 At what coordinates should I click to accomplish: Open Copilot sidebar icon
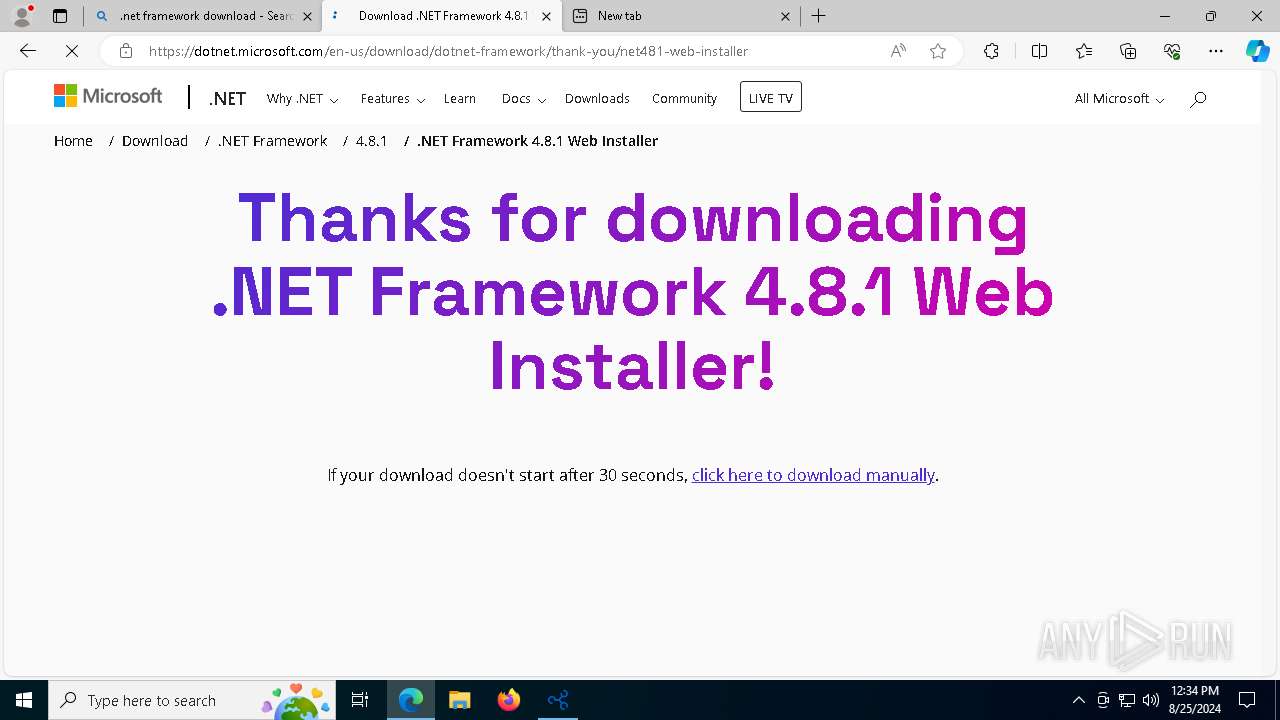pyautogui.click(x=1257, y=51)
